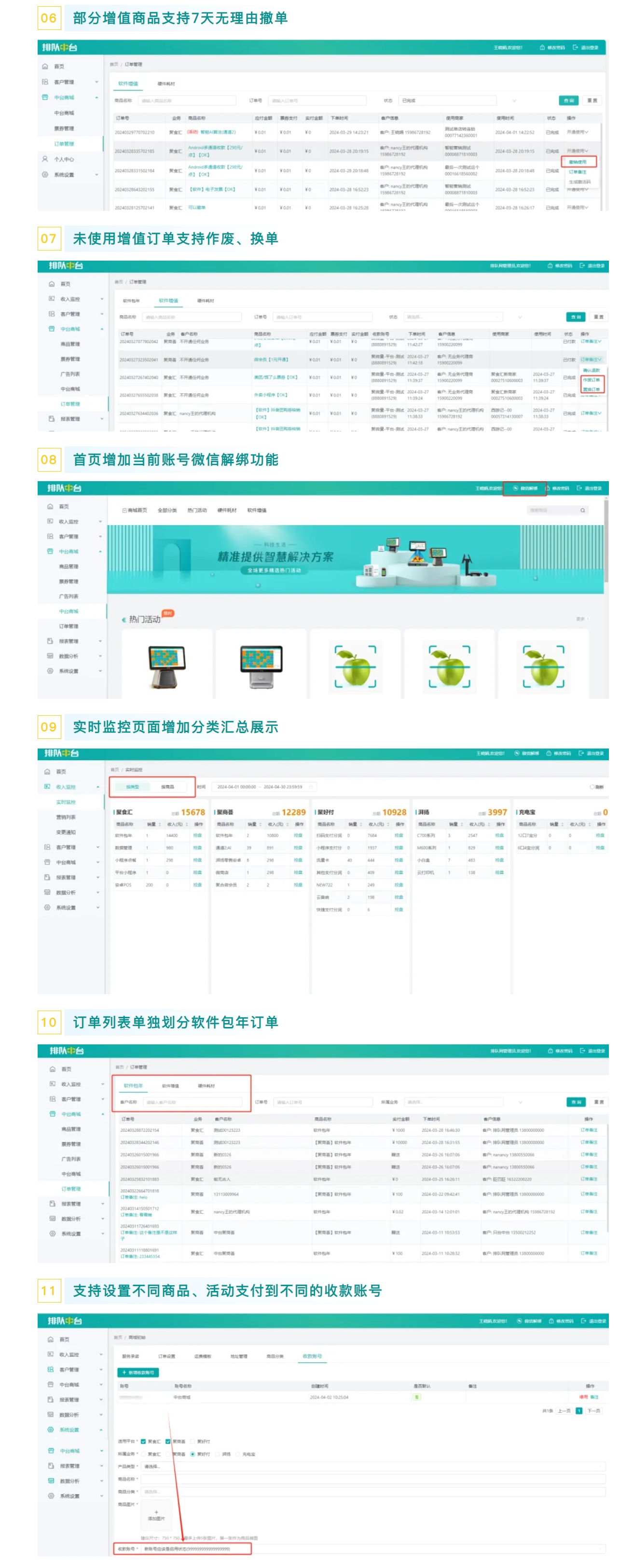Screen dimensions: 633x1568
Task: Collapse the 中台商城 menu in section 06 sidebar
Action: (x=96, y=97)
